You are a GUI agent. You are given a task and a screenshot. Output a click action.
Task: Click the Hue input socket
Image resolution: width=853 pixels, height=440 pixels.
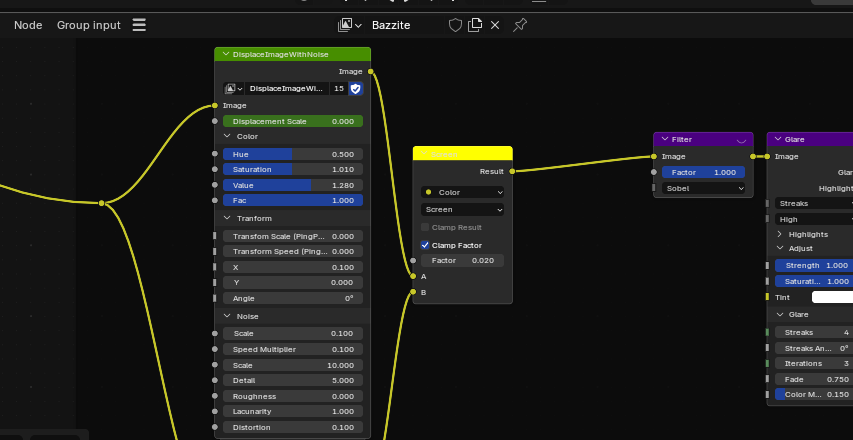pos(215,154)
